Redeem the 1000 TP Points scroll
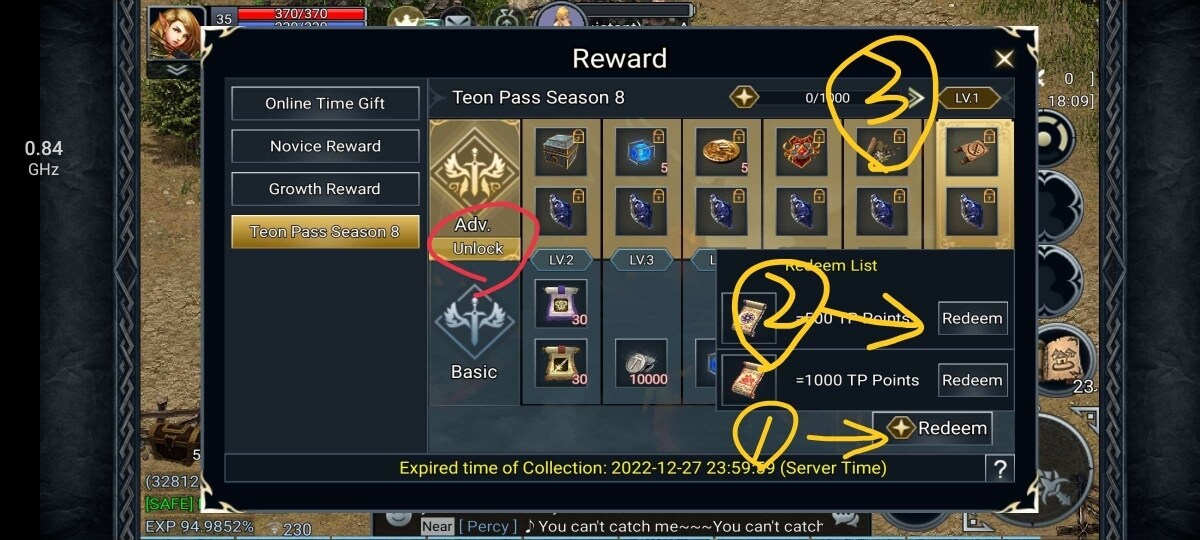This screenshot has width=1200, height=540. tap(972, 380)
